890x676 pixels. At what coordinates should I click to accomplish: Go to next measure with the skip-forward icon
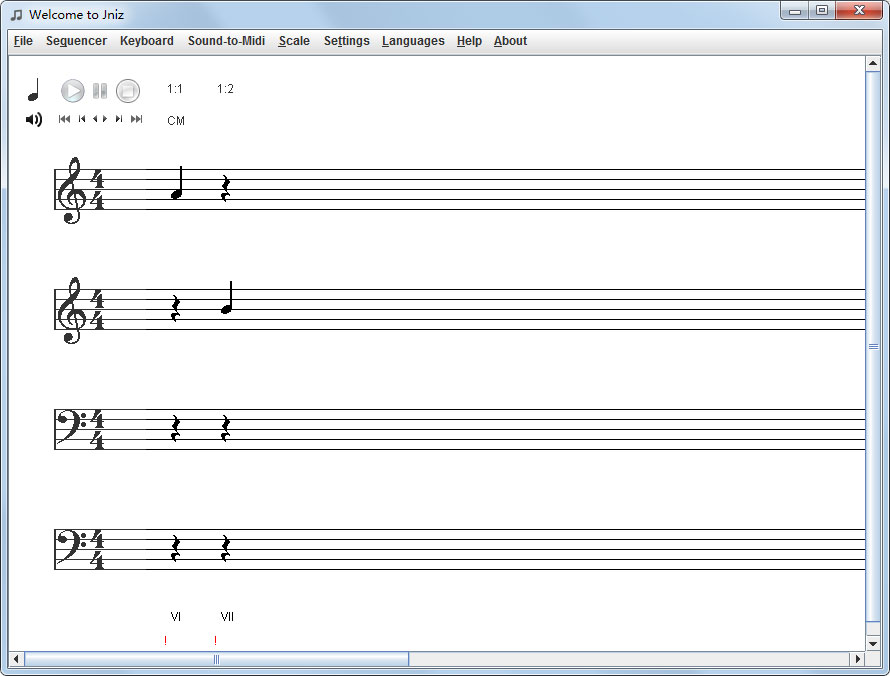pyautogui.click(x=119, y=119)
